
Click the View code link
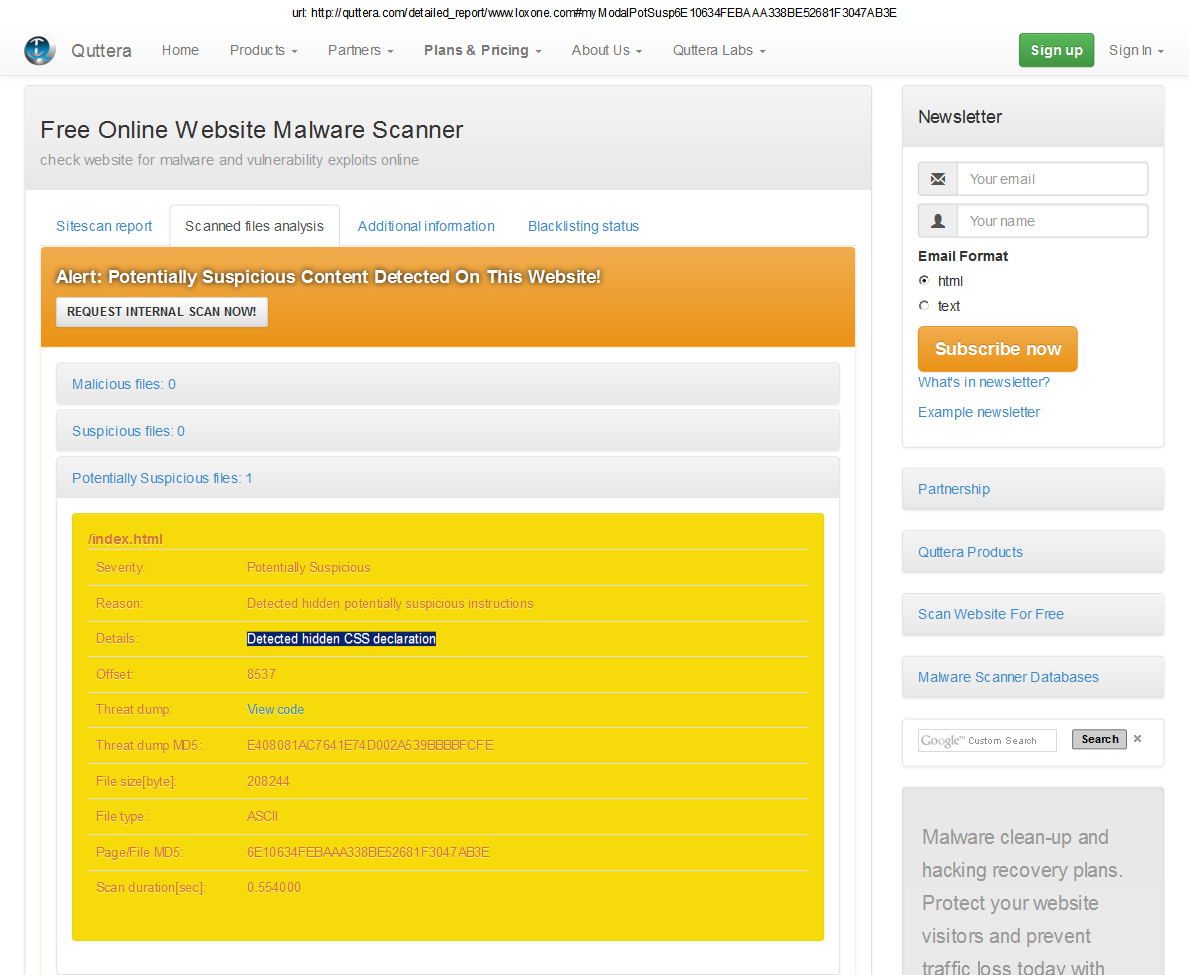(x=275, y=709)
